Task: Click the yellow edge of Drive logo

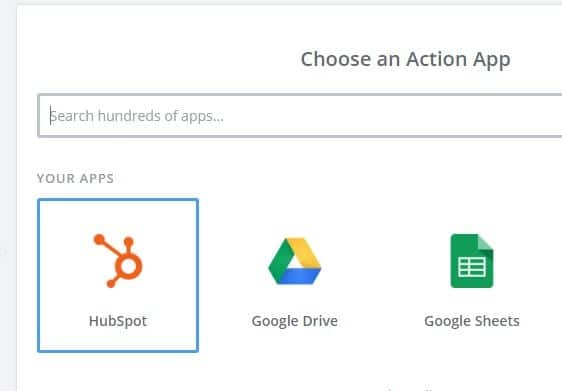Action: tap(305, 252)
